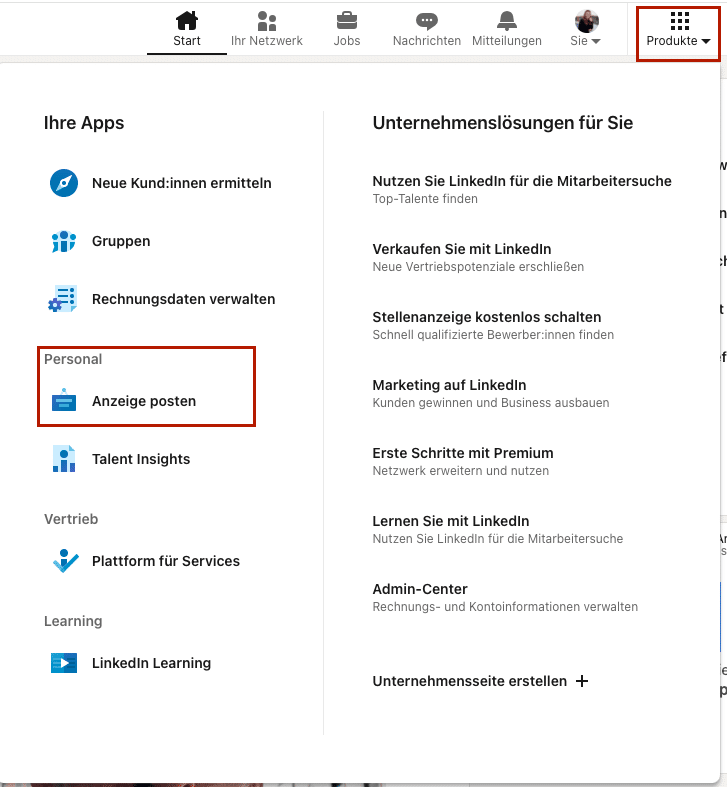Open Nachrichten speech bubble icon
The image size is (727, 787).
427,21
